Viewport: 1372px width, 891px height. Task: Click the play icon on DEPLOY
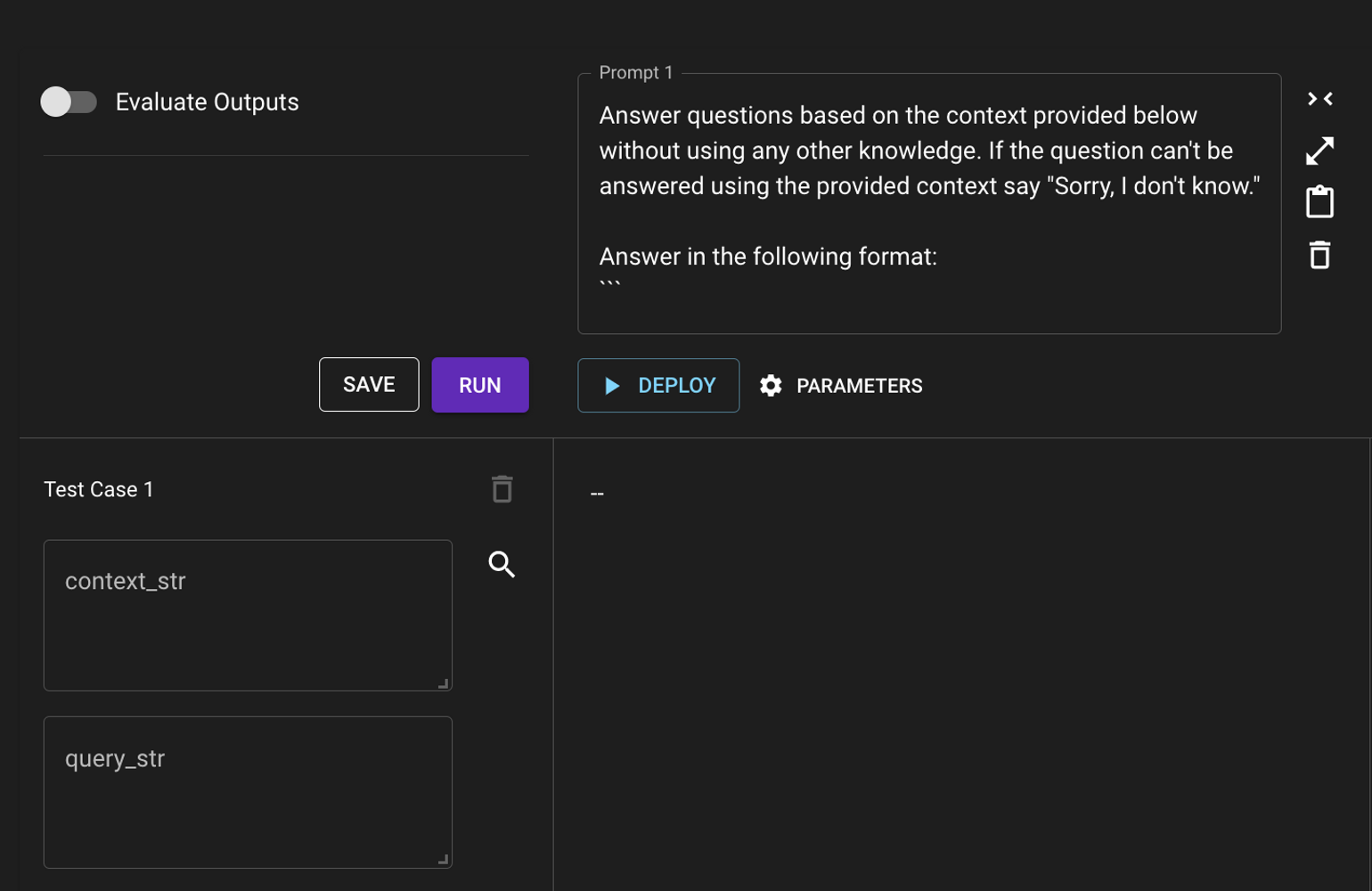[612, 386]
